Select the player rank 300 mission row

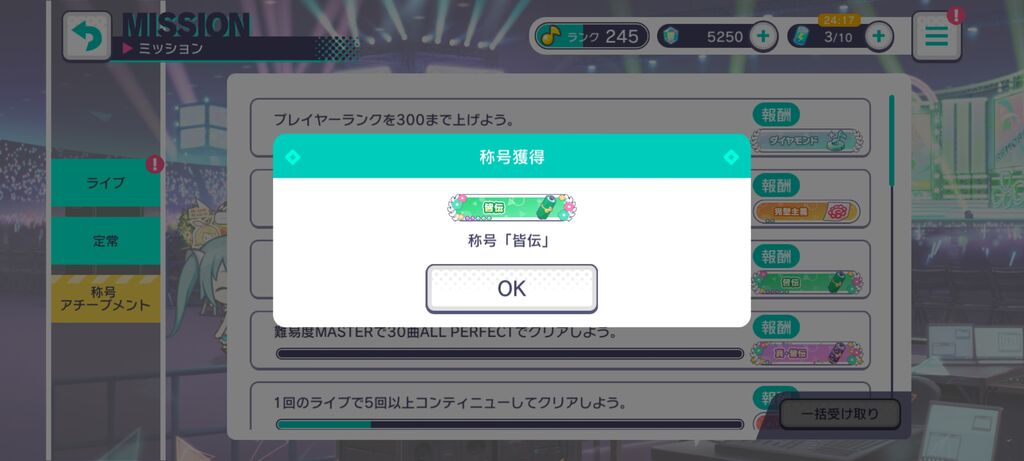point(560,127)
